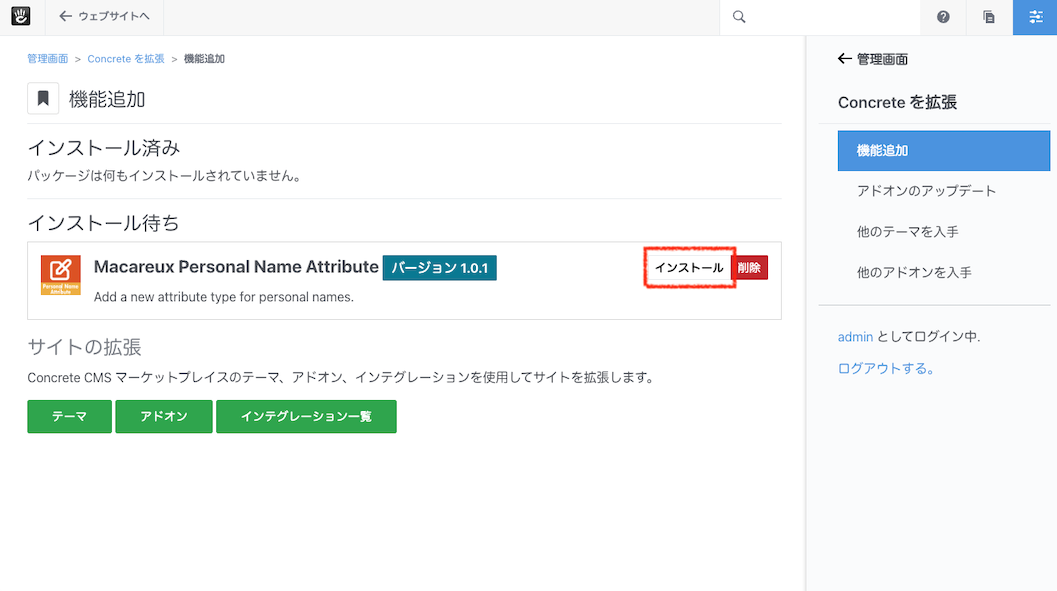Click ログアウトする link

point(886,369)
